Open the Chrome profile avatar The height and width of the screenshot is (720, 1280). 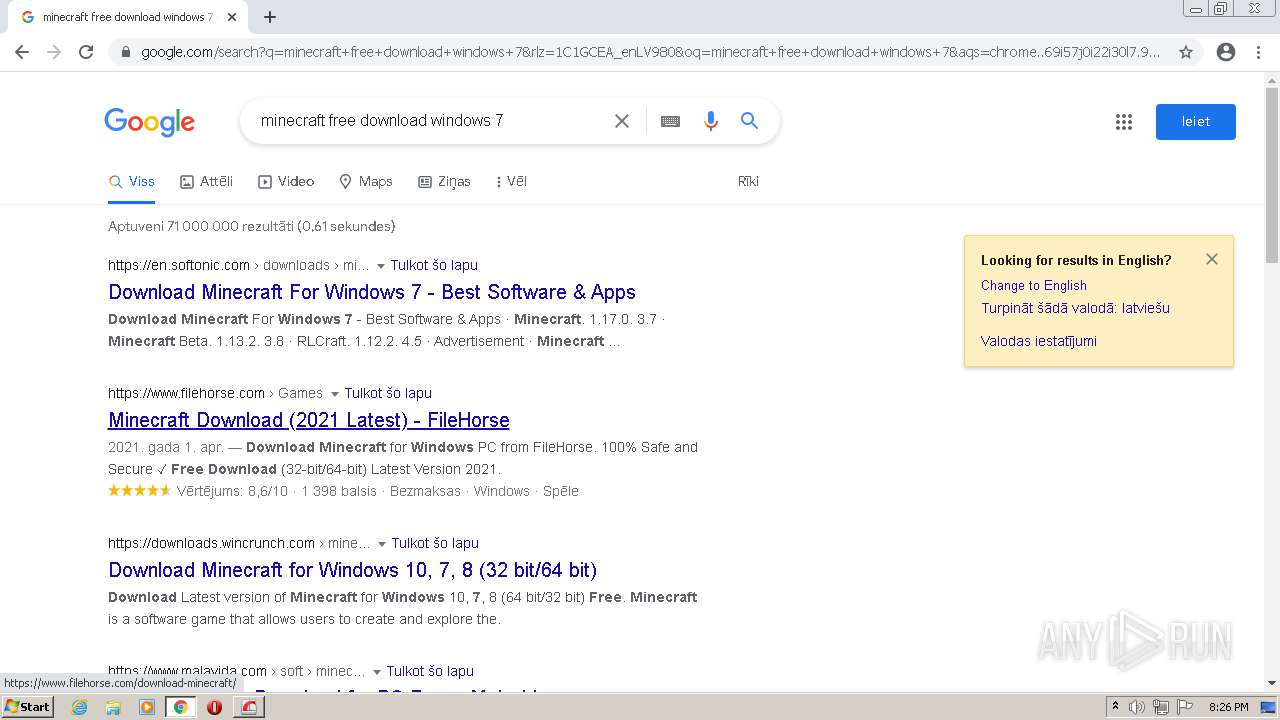click(x=1226, y=52)
